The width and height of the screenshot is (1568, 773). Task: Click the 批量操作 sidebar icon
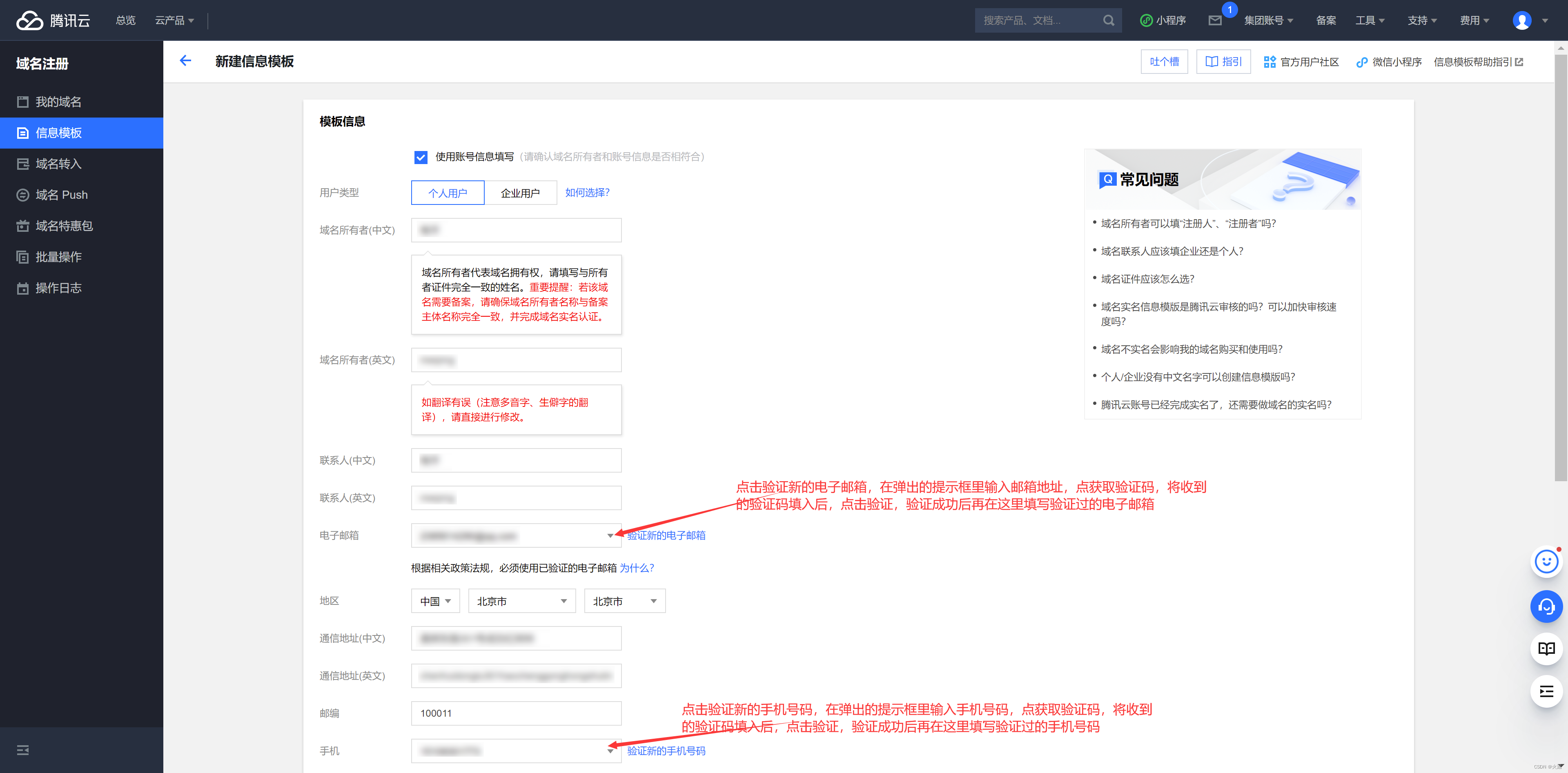pos(22,257)
